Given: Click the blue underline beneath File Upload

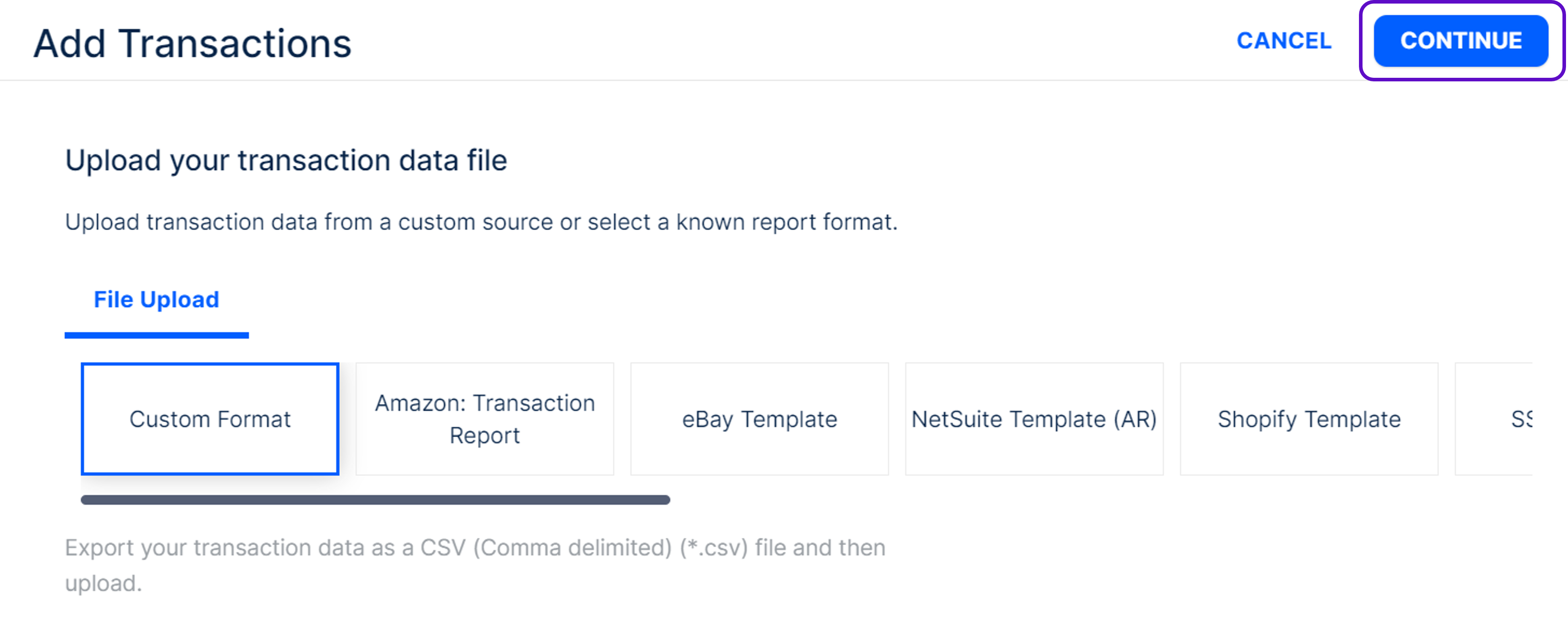Looking at the screenshot, I should (x=156, y=335).
